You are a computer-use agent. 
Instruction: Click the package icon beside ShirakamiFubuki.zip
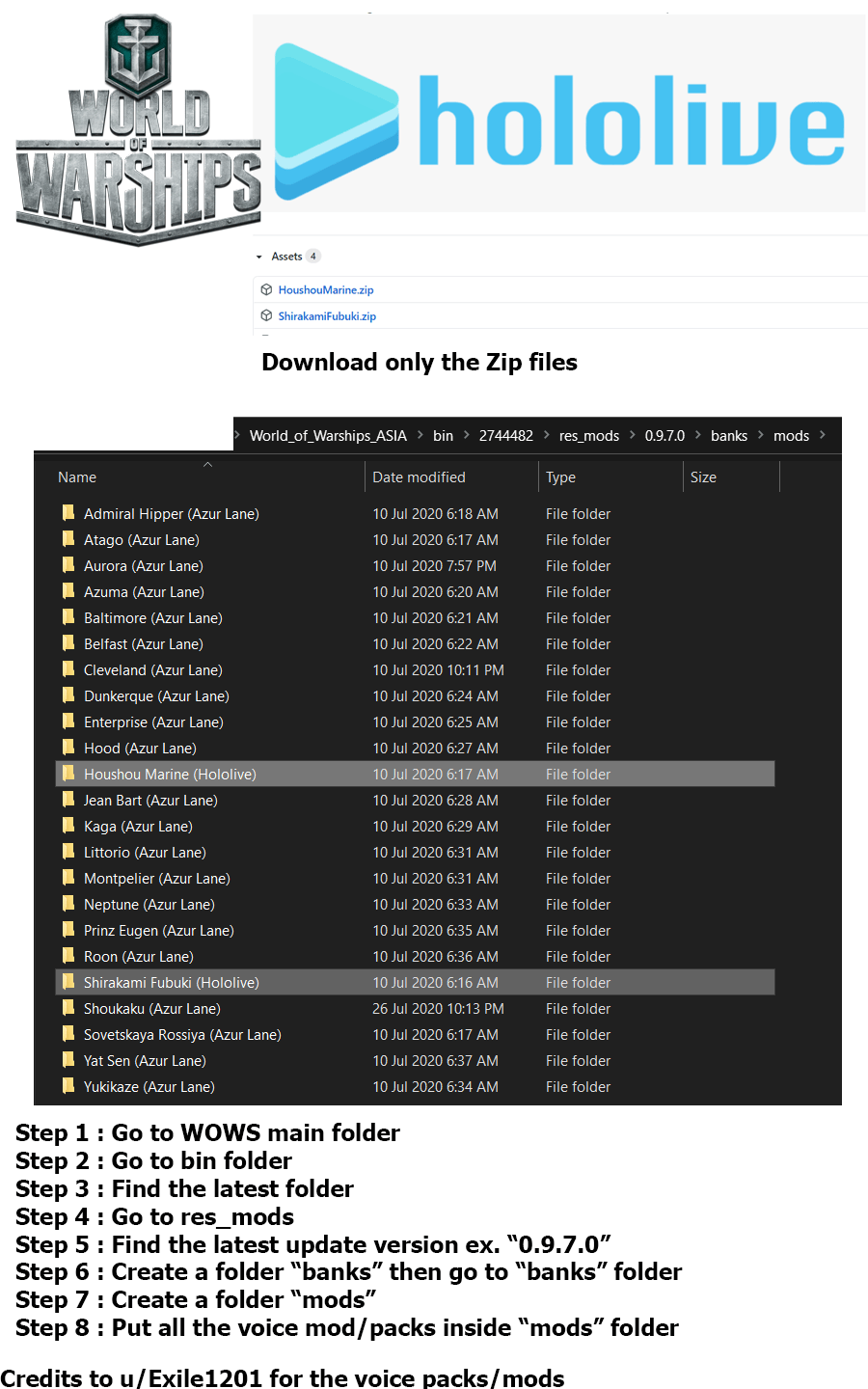pyautogui.click(x=267, y=315)
